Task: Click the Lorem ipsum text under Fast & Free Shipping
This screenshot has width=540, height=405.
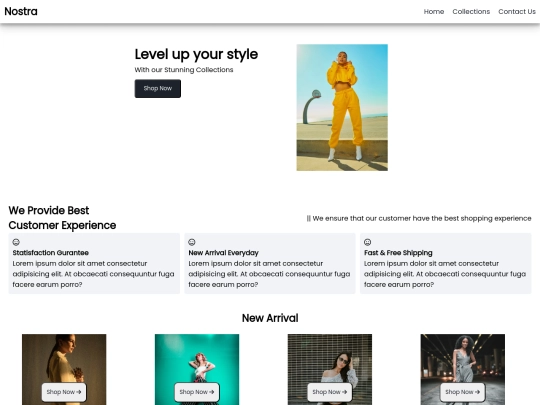Action: click(x=445, y=274)
